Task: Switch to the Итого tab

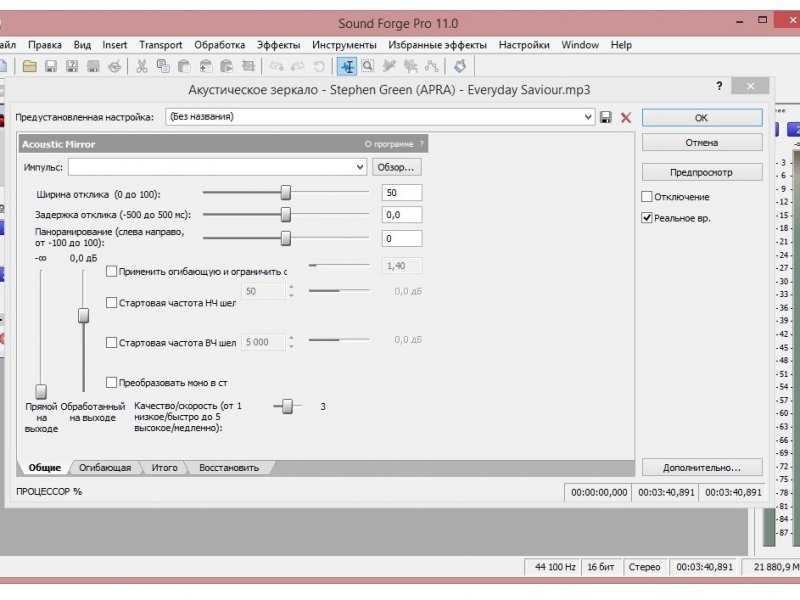Action: [164, 467]
